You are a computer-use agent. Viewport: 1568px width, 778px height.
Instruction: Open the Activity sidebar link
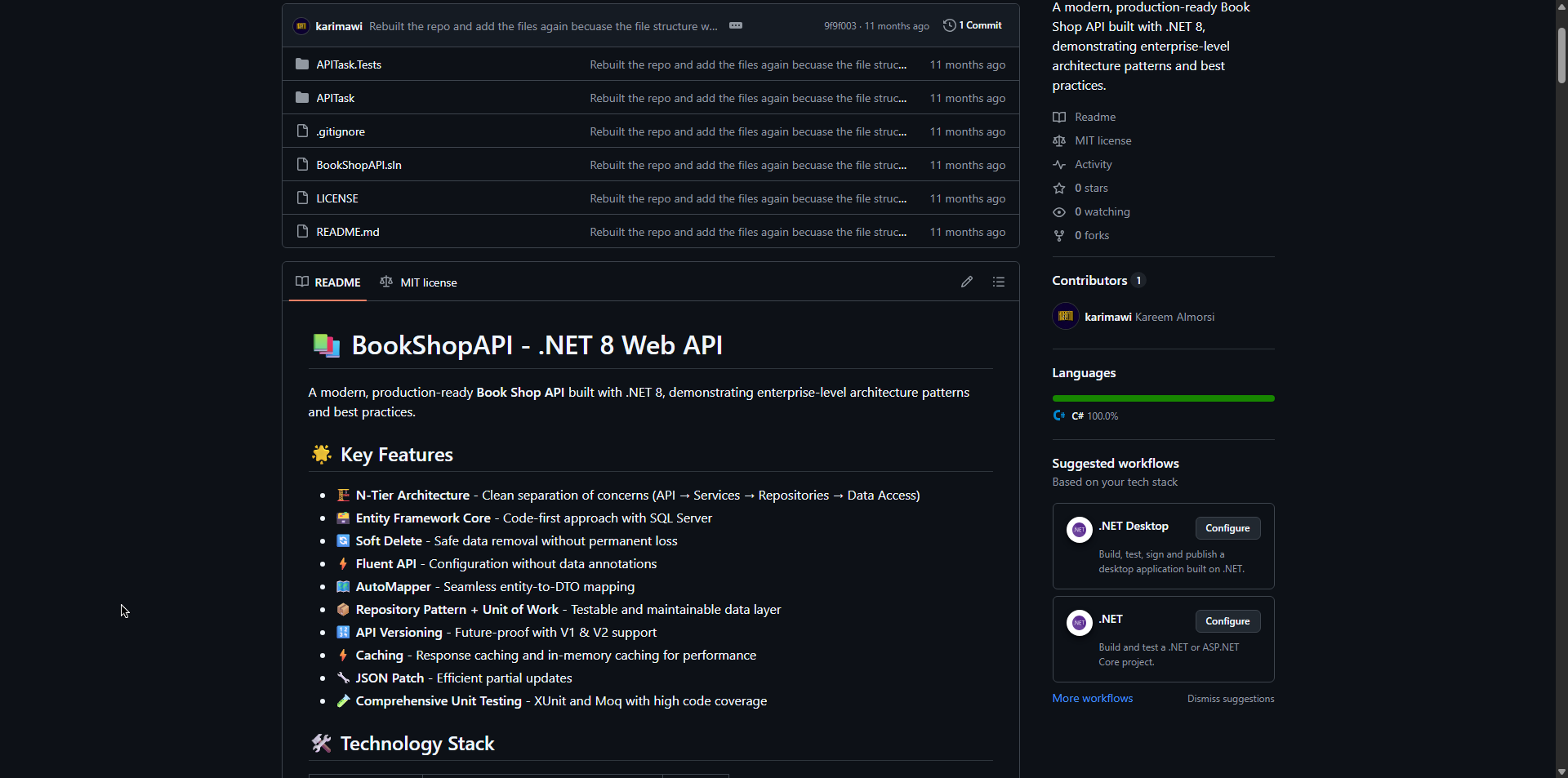point(1094,164)
